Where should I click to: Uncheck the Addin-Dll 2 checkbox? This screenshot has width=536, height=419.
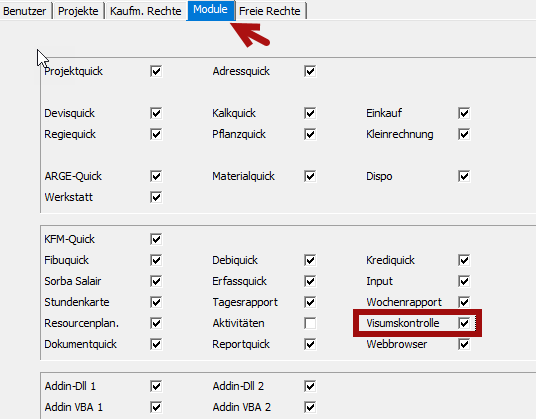tap(310, 386)
